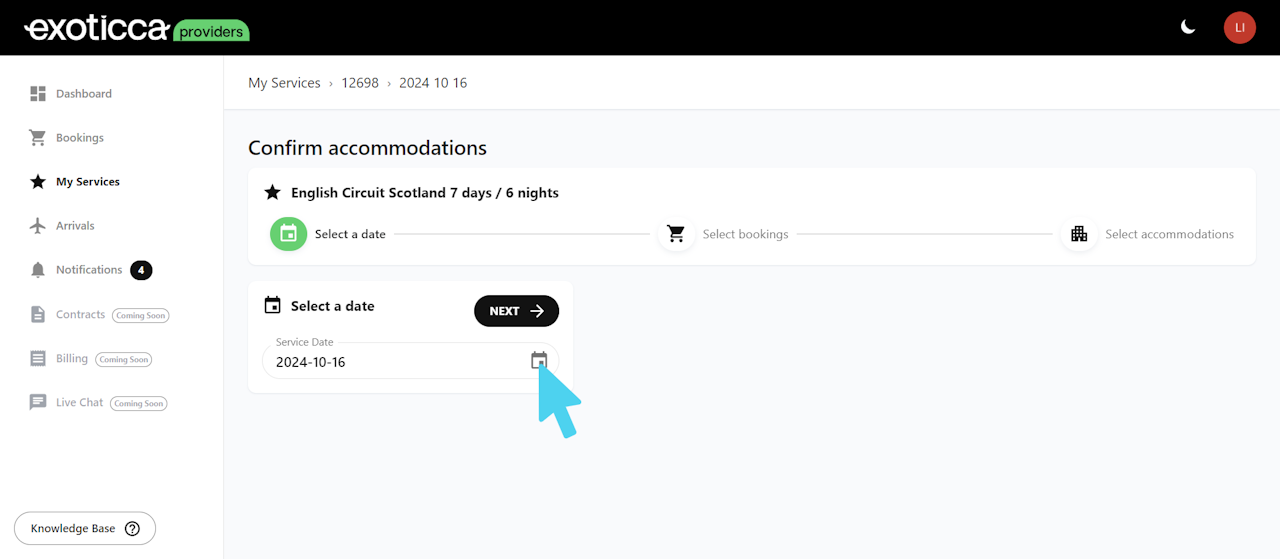Click the Arrivals airplane icon
Image resolution: width=1280 pixels, height=559 pixels.
point(38,226)
